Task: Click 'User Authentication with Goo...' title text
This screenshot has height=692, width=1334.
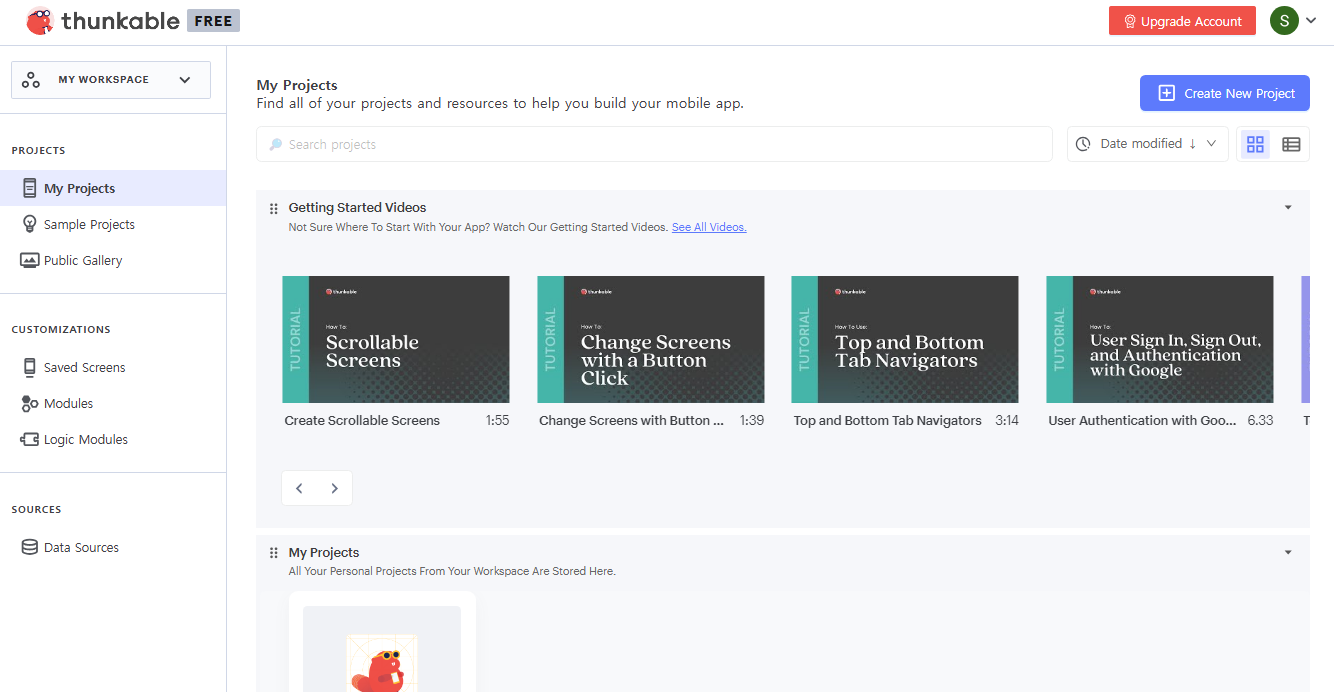Action: point(1142,421)
